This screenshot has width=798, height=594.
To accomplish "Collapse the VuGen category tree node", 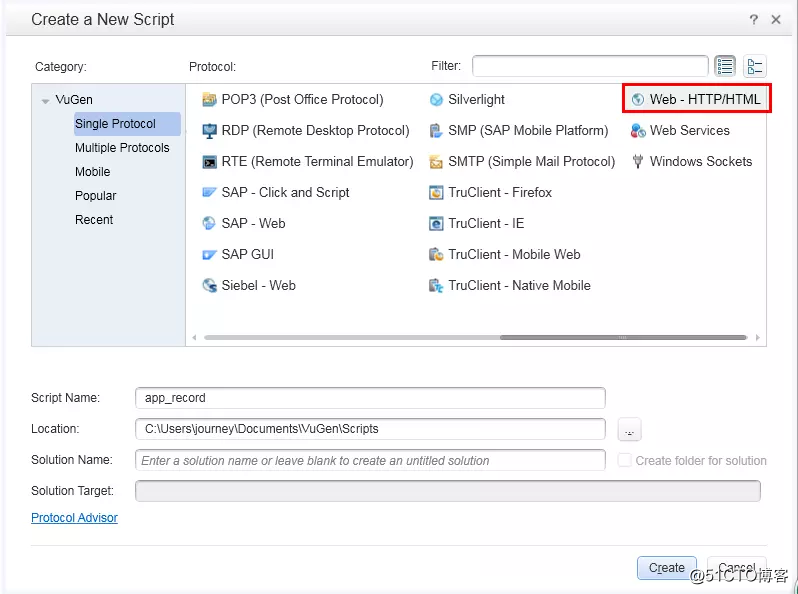I will tap(45, 101).
